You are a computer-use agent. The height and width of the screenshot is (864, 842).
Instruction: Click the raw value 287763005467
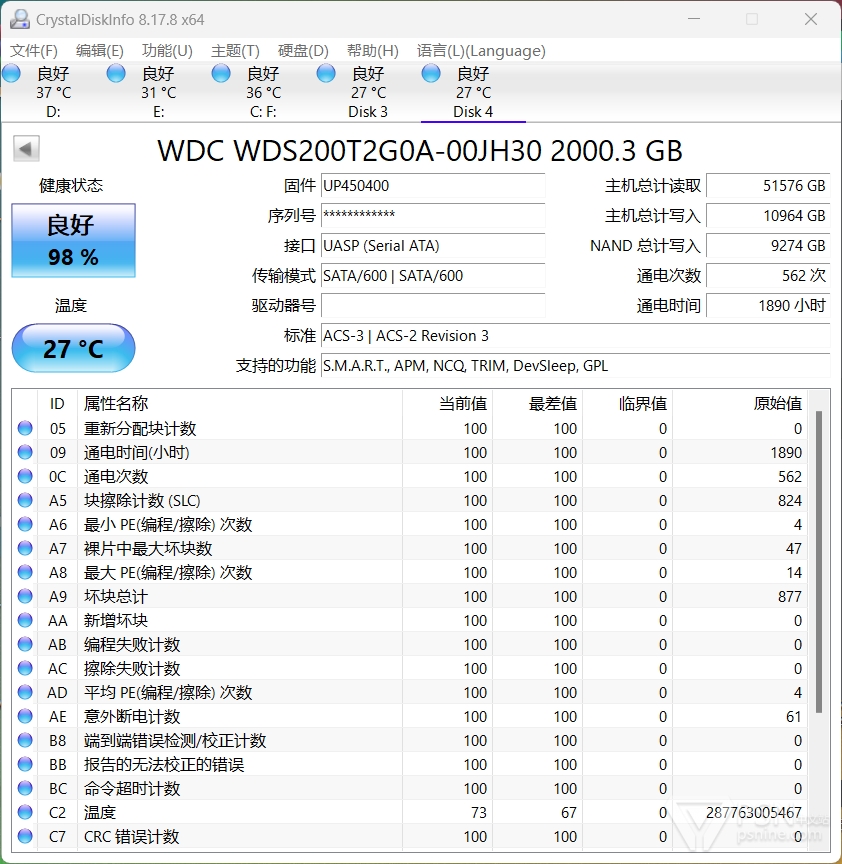(x=754, y=812)
